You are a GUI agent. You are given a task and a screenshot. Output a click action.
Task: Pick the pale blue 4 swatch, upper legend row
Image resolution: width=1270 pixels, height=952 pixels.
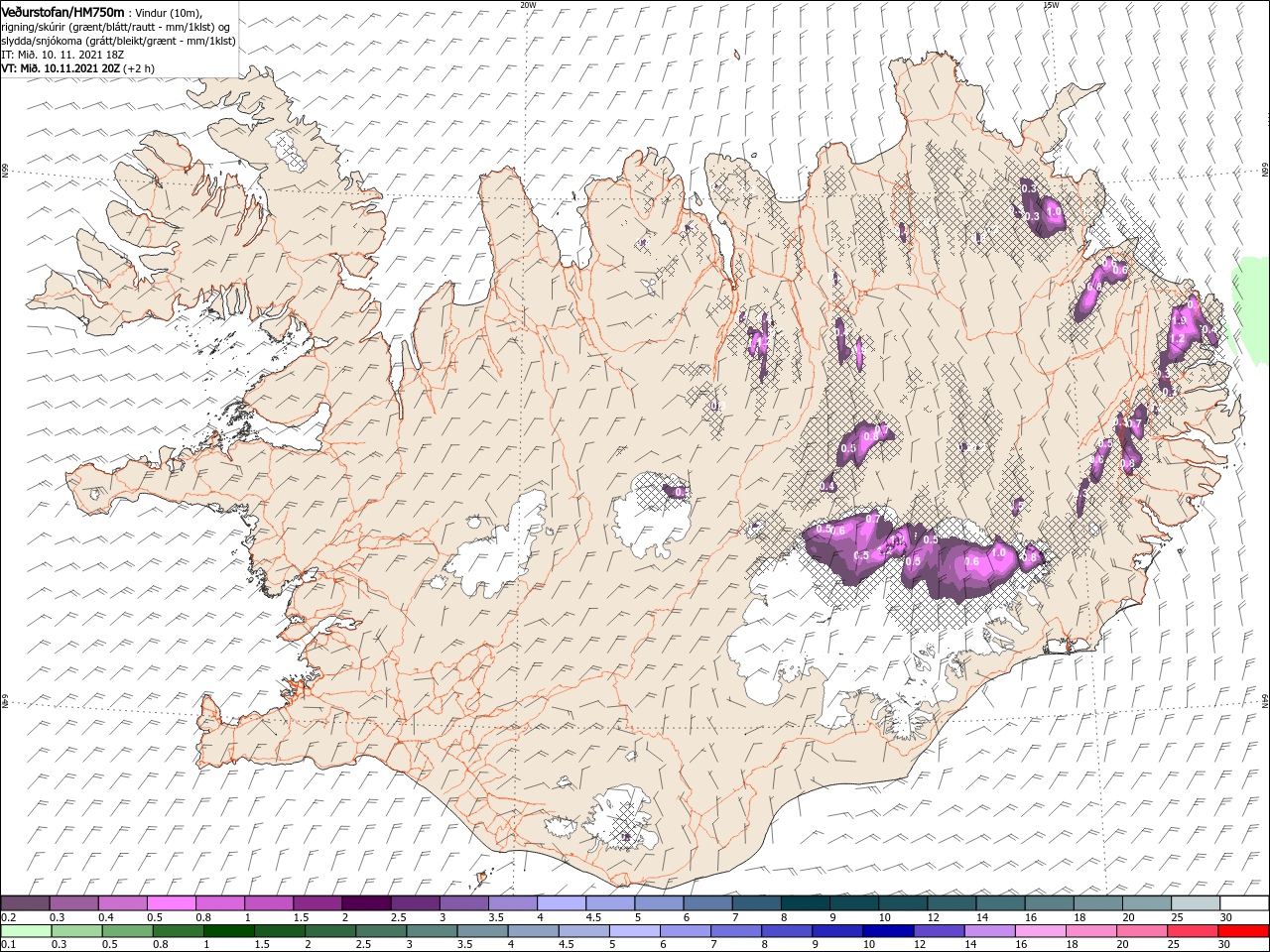[x=562, y=902]
